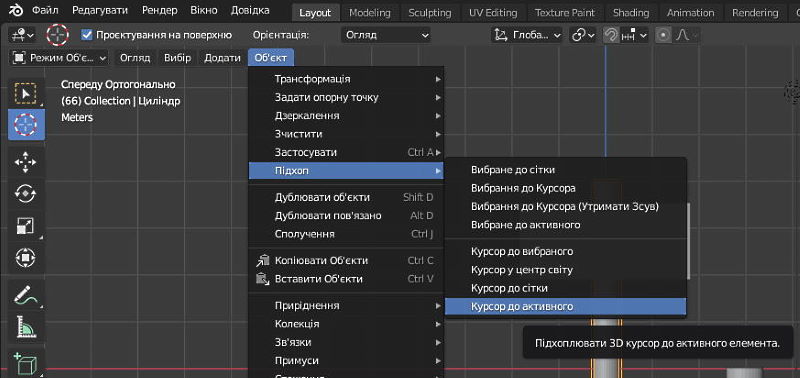Open the pivot point dropdown
This screenshot has height=378, width=800.
[x=584, y=35]
